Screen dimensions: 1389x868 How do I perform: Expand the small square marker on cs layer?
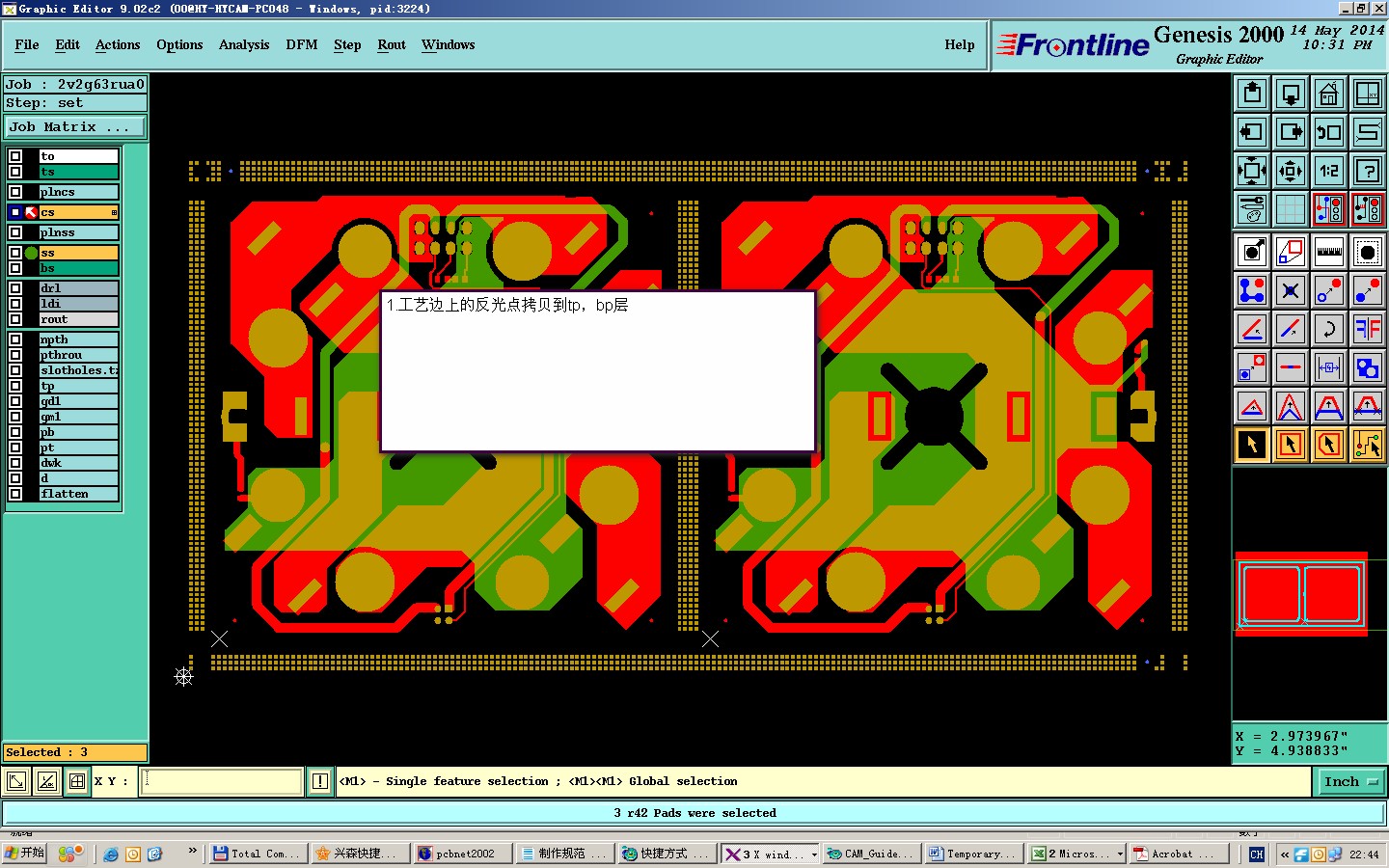[x=114, y=212]
